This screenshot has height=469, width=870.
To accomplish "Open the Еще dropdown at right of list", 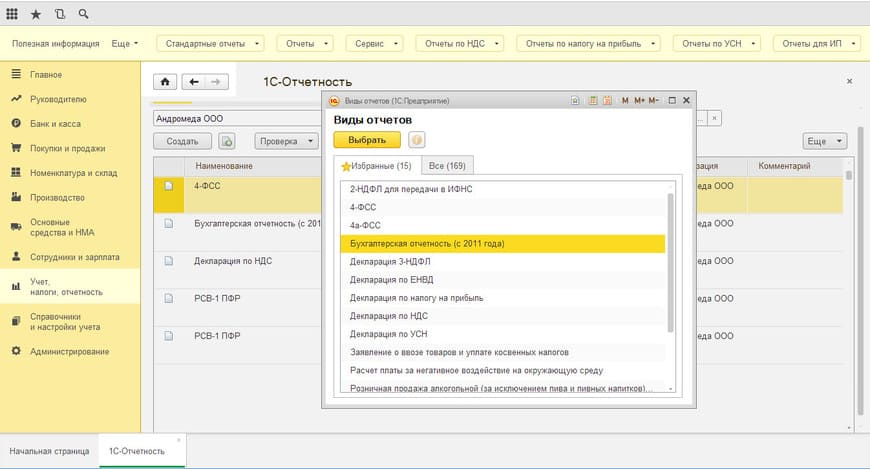I will [x=825, y=142].
